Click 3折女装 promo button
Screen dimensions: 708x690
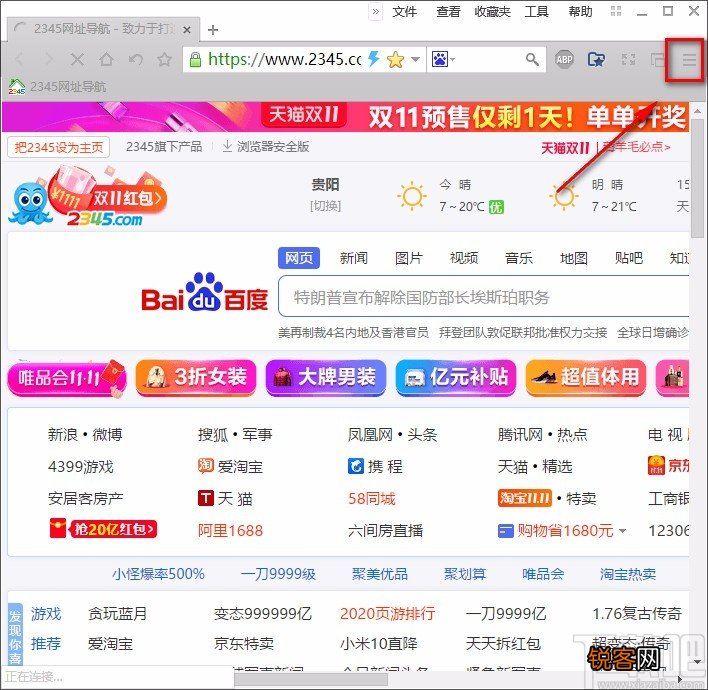click(196, 378)
